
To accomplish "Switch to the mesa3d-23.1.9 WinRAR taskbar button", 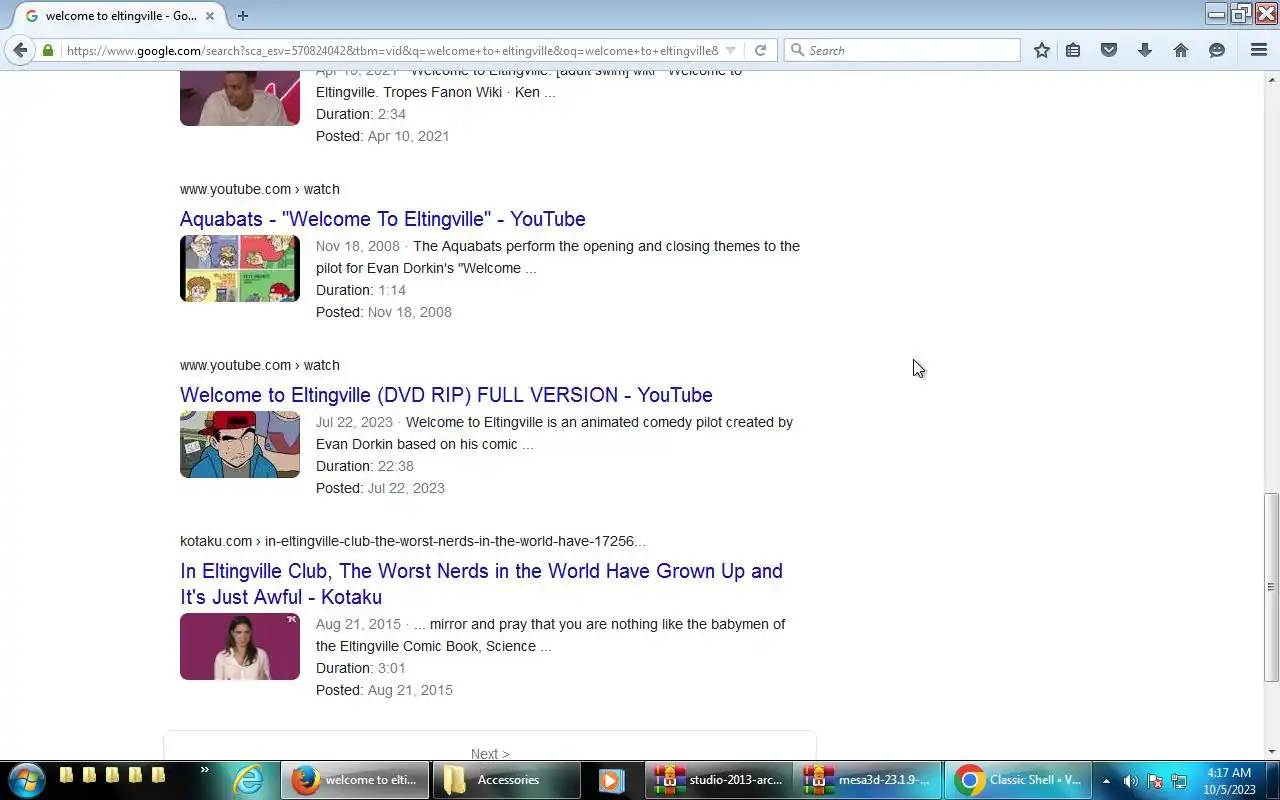I will pyautogui.click(x=868, y=780).
